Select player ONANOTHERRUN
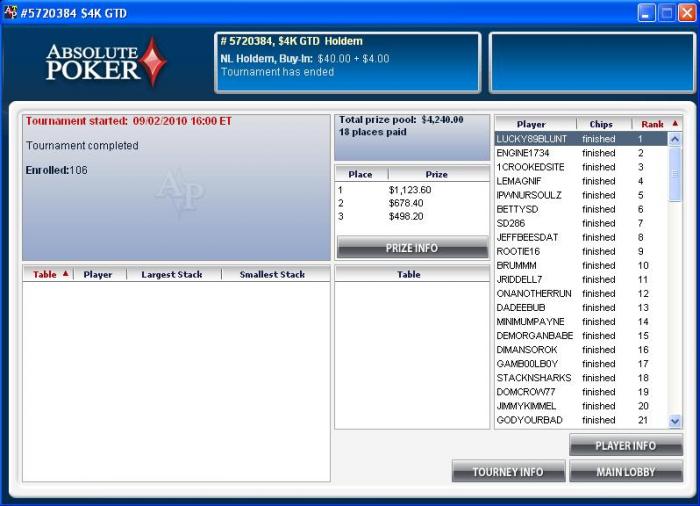The height and width of the screenshot is (506, 700). [x=581, y=293]
